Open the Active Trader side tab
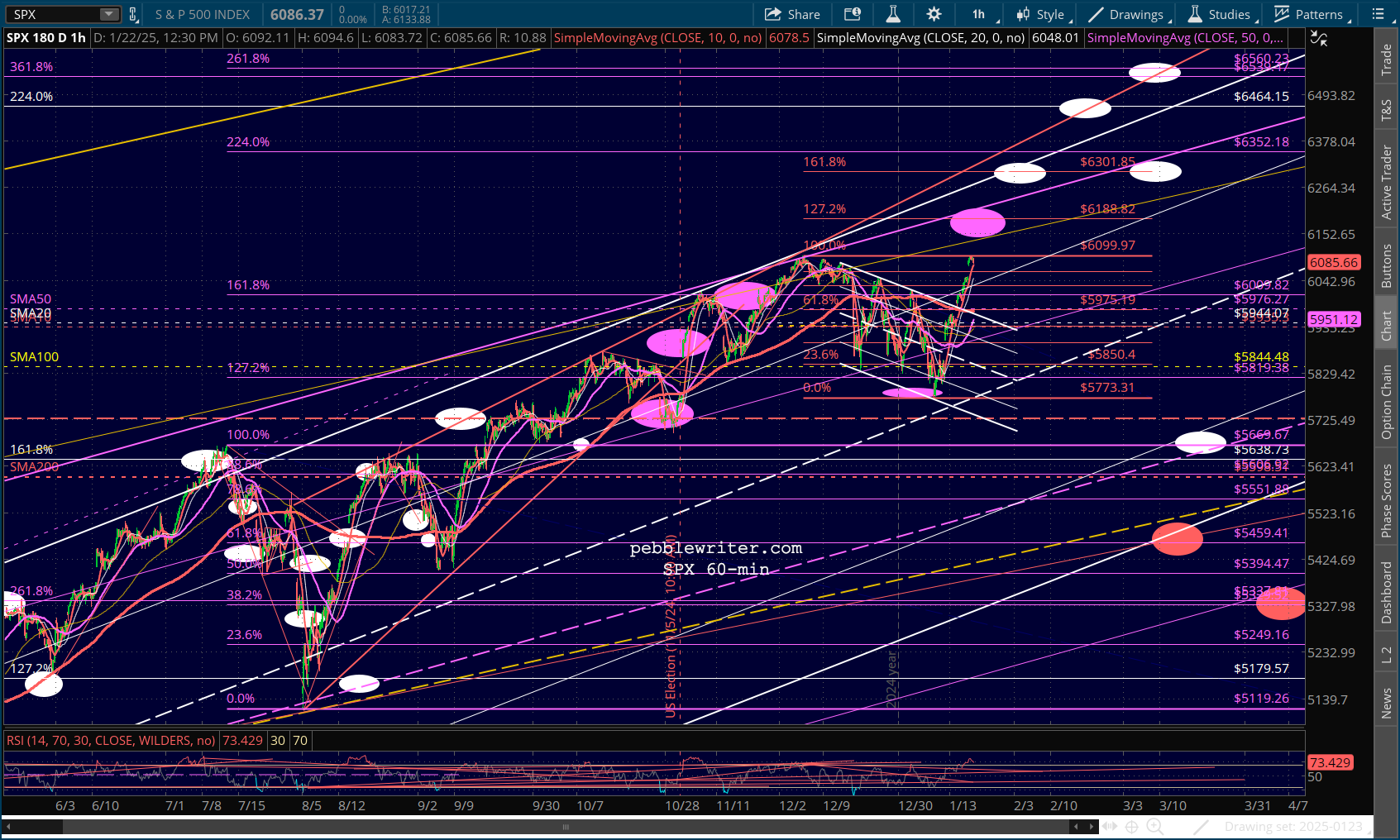Viewport: 1400px width, 840px height. click(1387, 182)
